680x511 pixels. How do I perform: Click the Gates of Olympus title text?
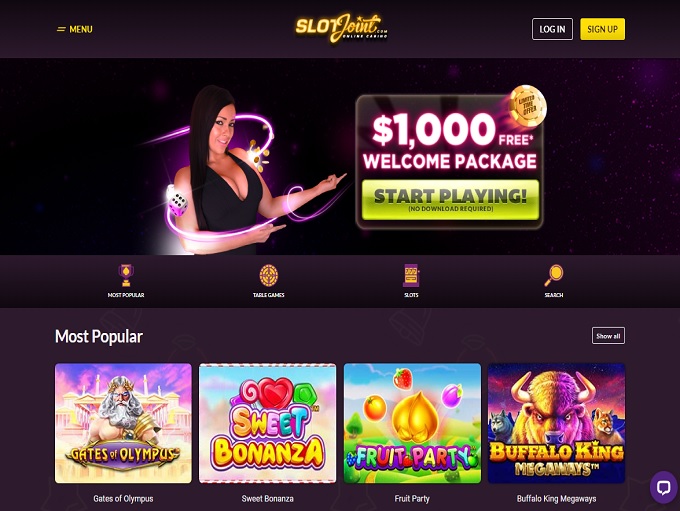click(x=123, y=499)
